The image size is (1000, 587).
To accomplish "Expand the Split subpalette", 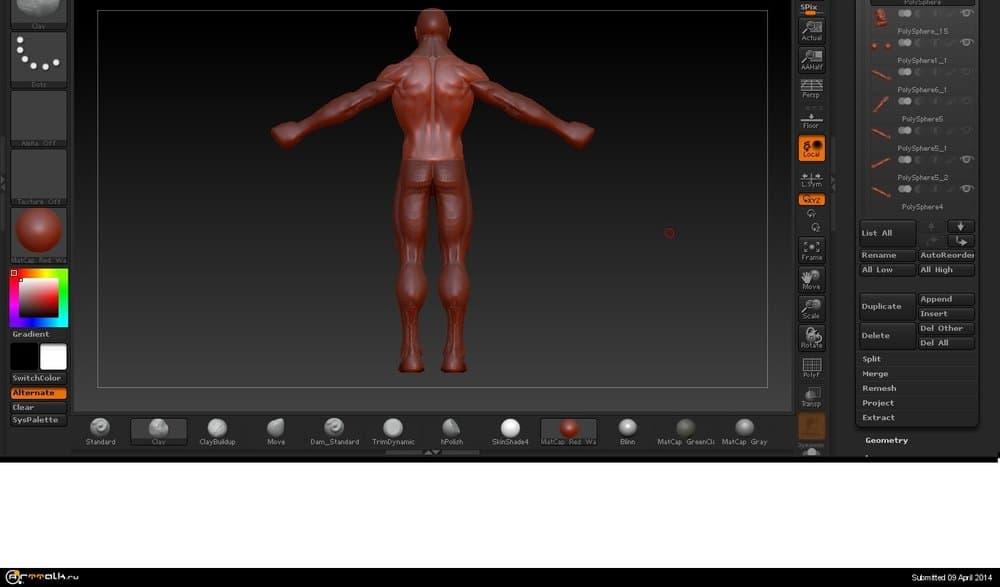I will coord(872,359).
